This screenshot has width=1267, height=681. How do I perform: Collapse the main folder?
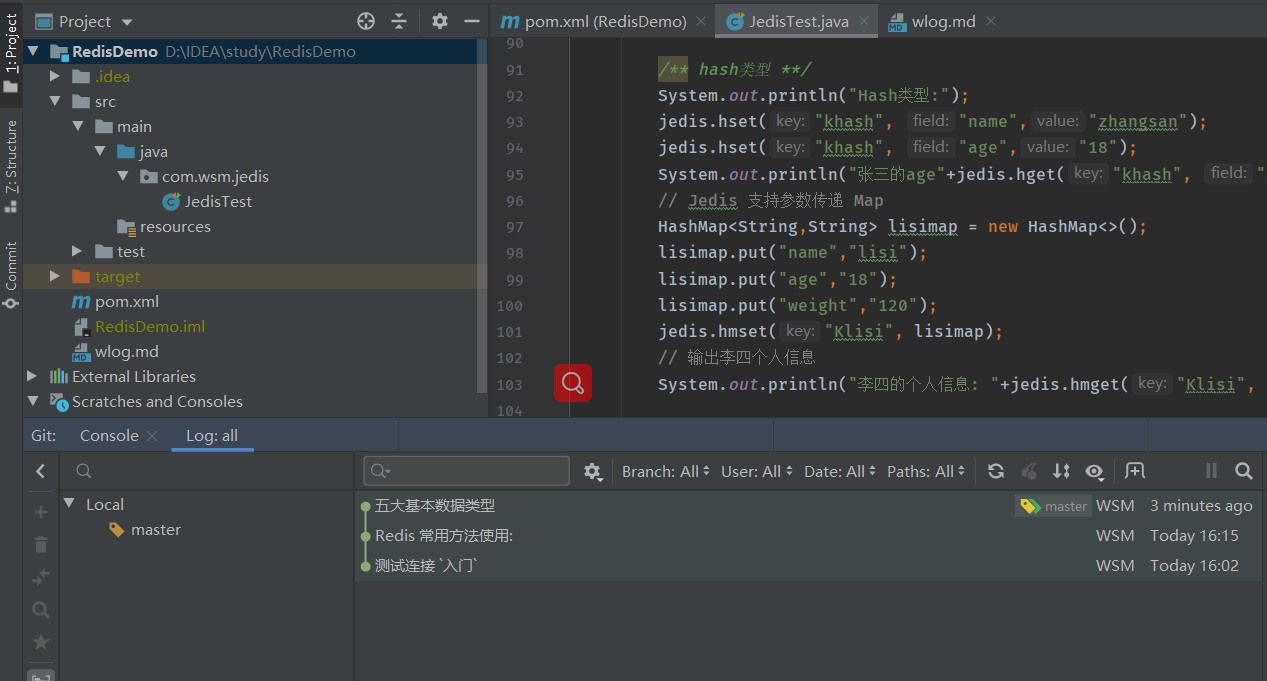click(78, 126)
